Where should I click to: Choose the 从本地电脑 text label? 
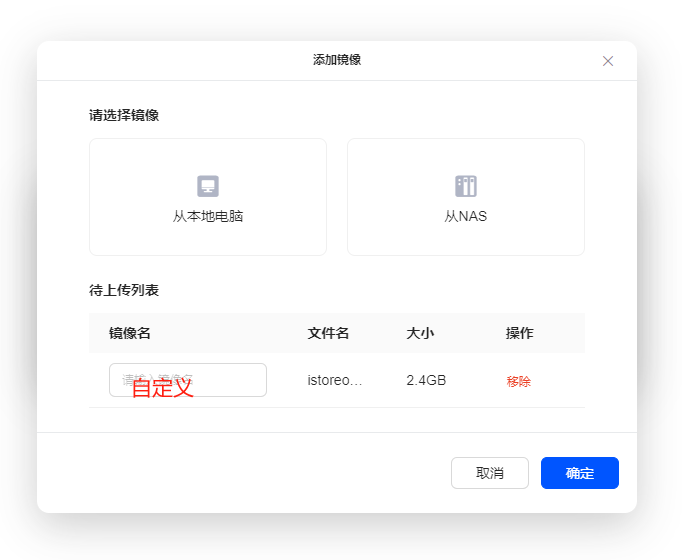tap(208, 216)
